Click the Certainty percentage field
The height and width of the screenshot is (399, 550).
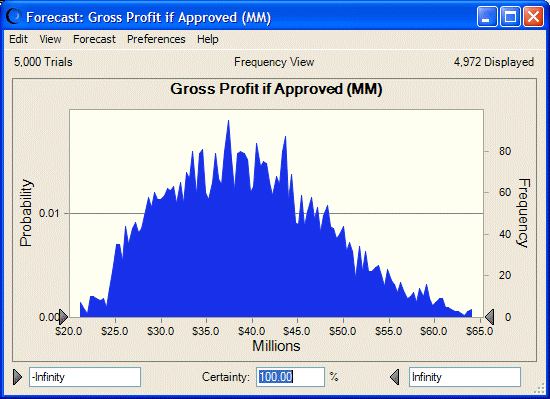point(290,377)
